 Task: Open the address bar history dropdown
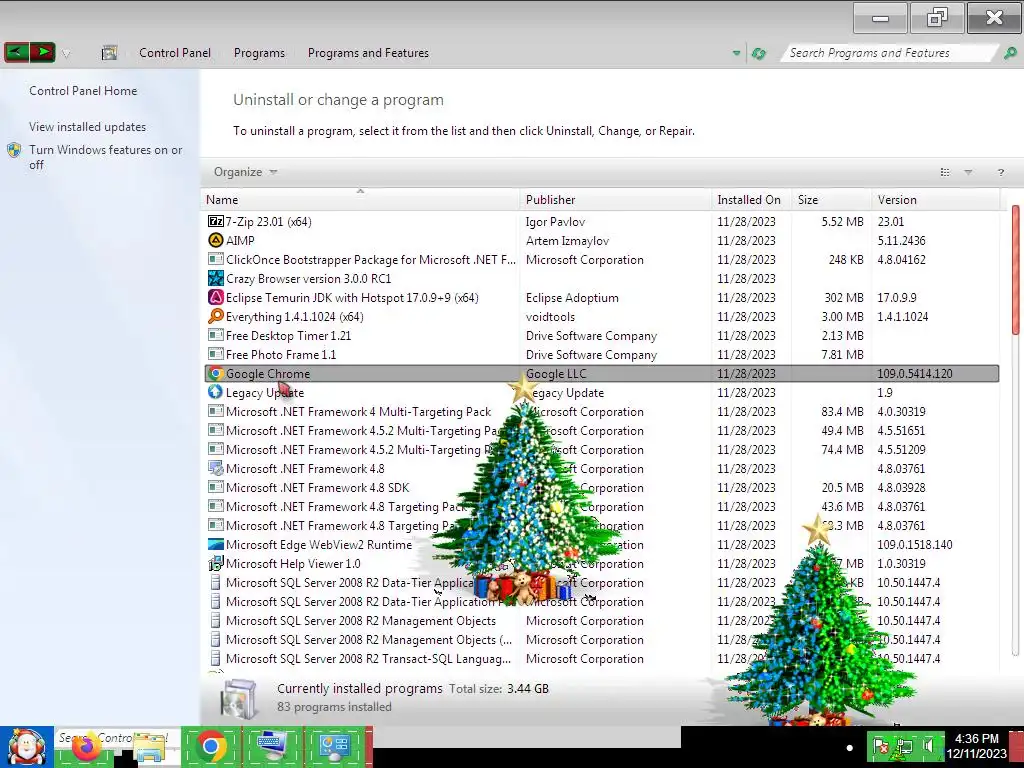coord(736,53)
